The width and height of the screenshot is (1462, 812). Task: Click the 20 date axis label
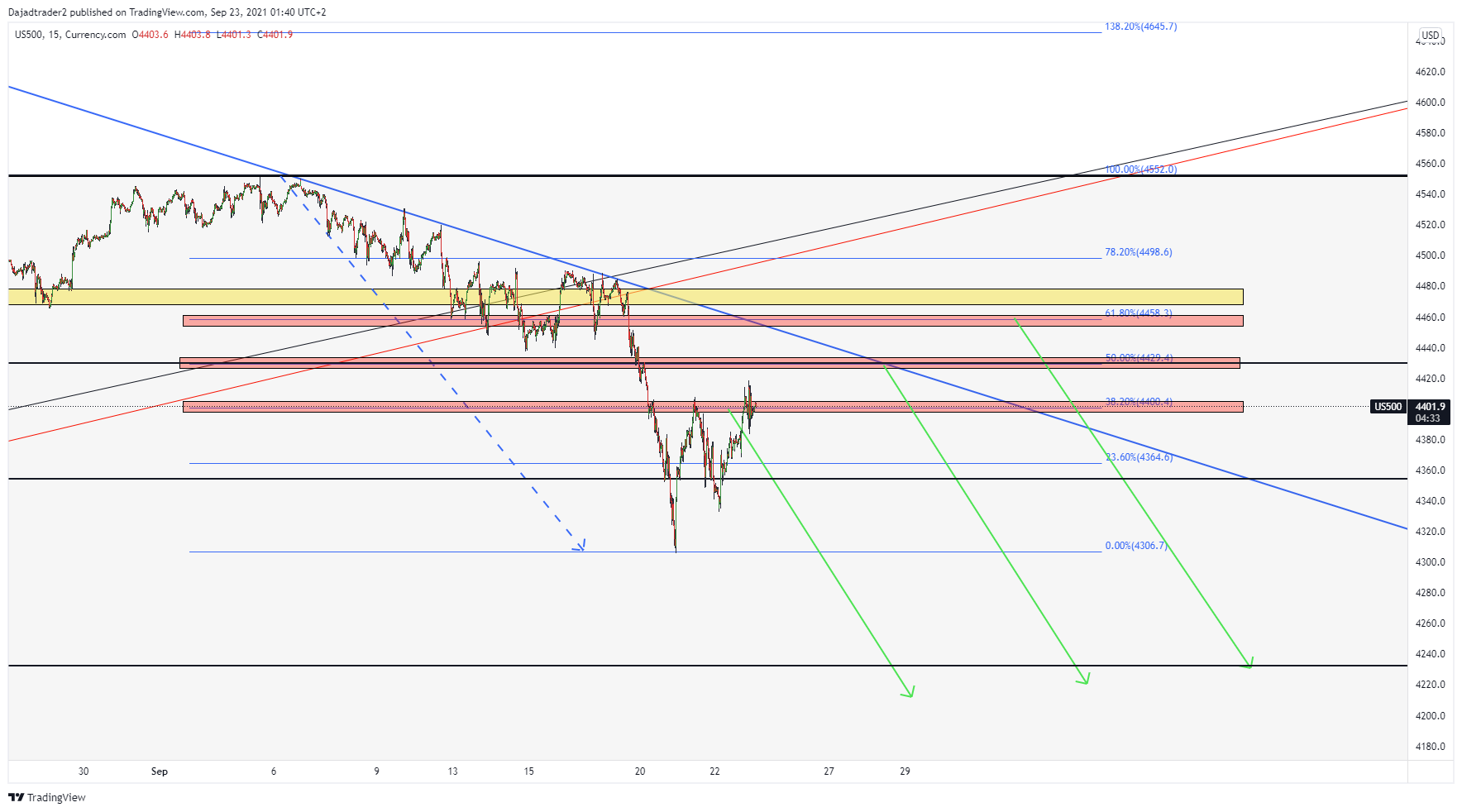pos(640,771)
